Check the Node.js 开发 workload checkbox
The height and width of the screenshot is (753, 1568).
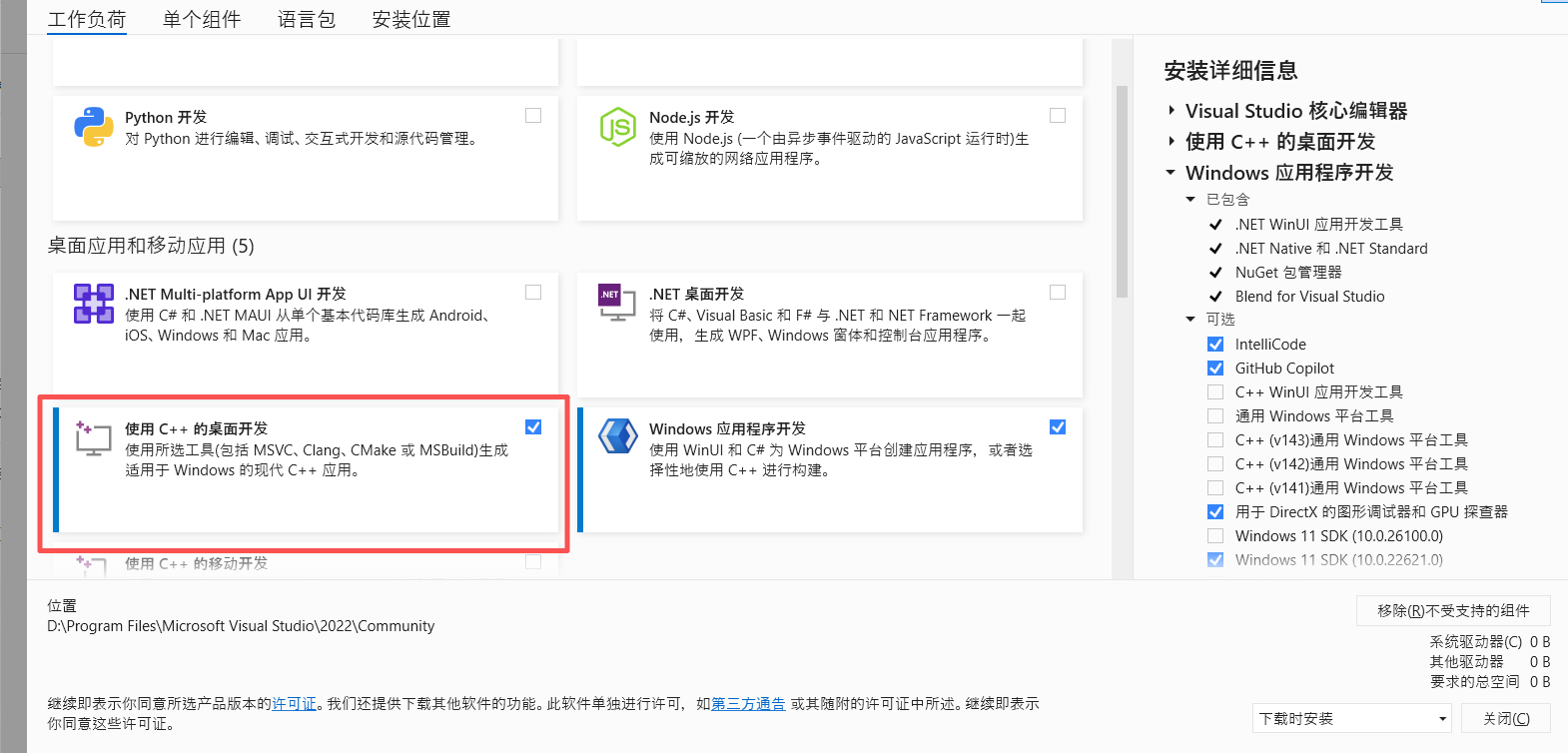click(1058, 116)
